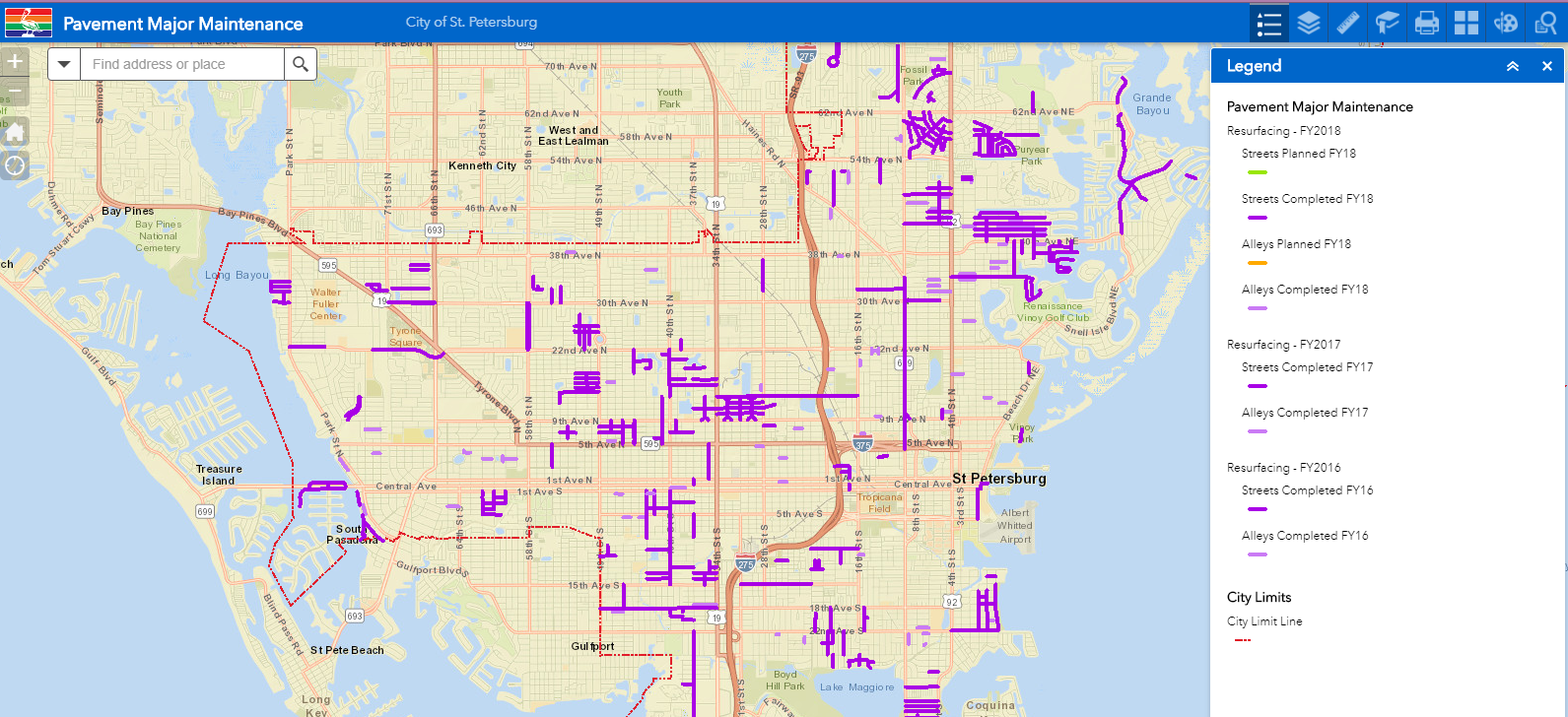Click the red dashed City Limit swatch
Viewport: 1568px width, 717px height.
tap(1243, 640)
